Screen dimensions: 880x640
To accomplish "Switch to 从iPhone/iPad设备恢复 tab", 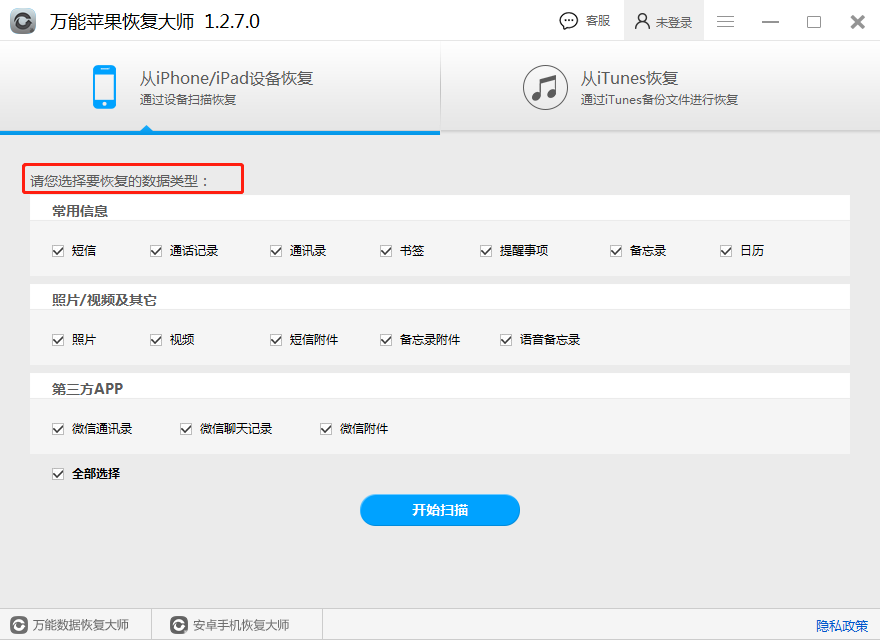I will coord(220,88).
